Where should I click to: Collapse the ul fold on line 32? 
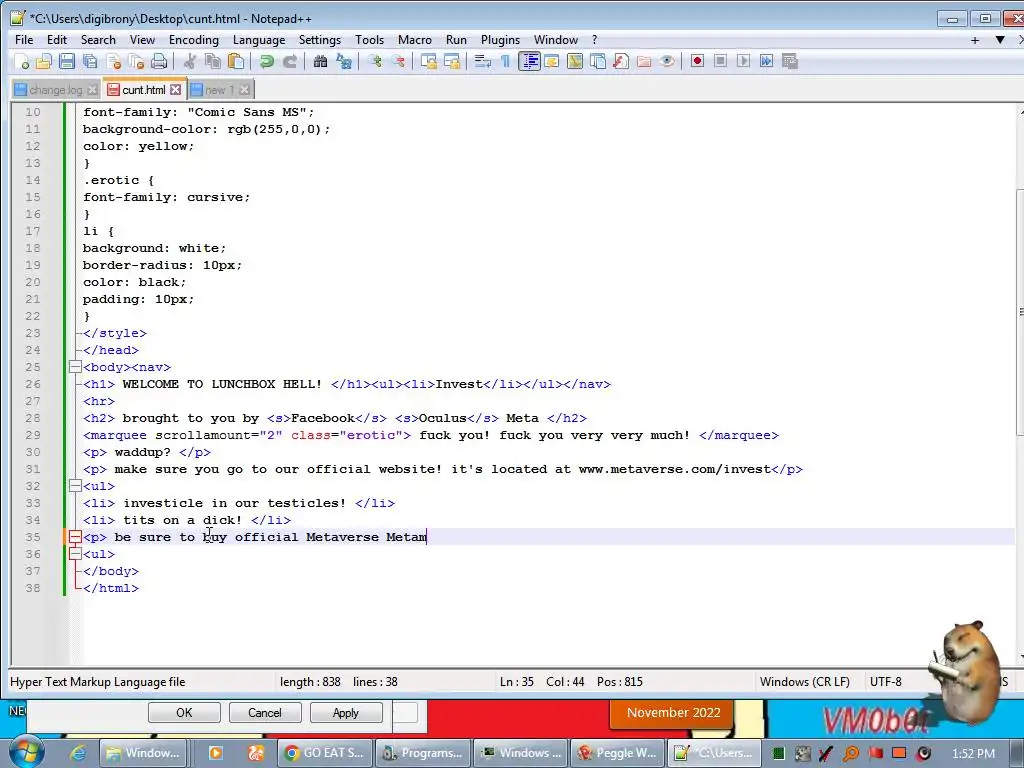click(x=75, y=486)
